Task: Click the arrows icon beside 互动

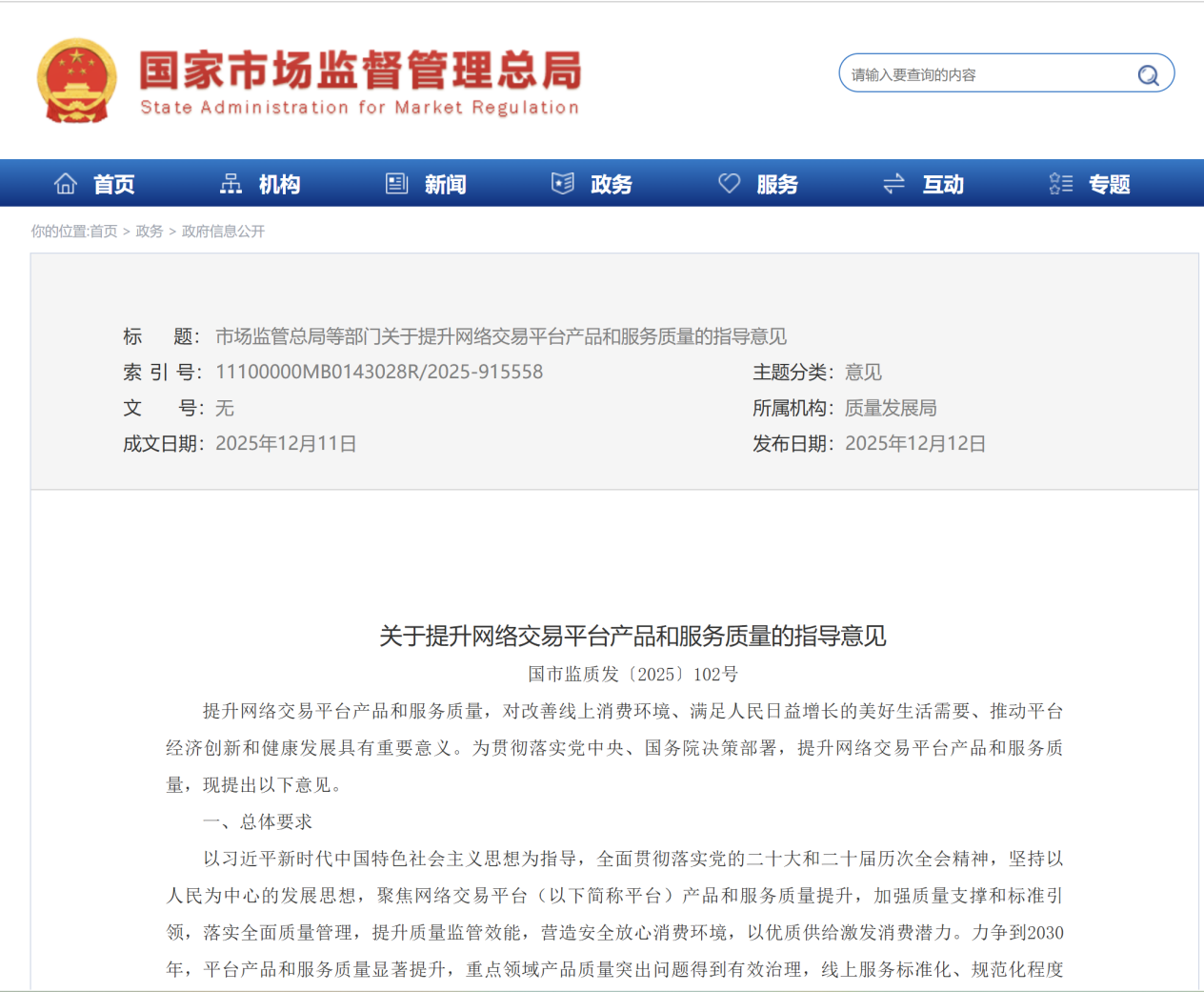Action: coord(893,182)
